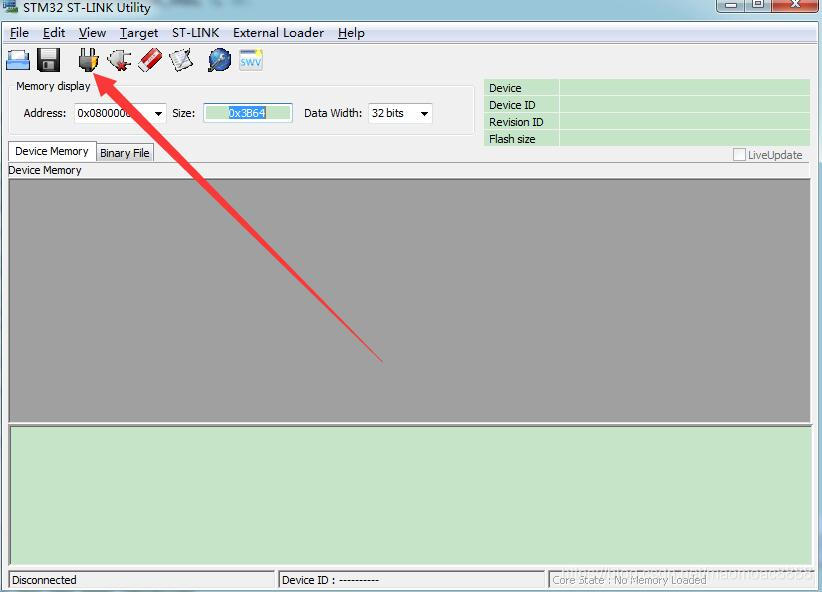
Task: Open the External Loader menu
Action: pyautogui.click(x=278, y=32)
